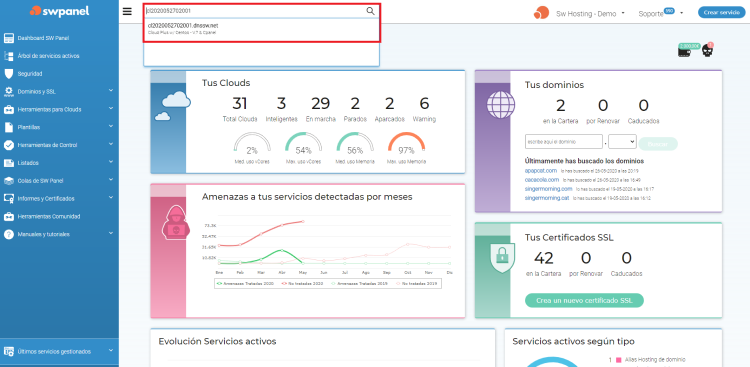Open the singermorning.cat domain link
This screenshot has height=367, width=750.
[547, 198]
